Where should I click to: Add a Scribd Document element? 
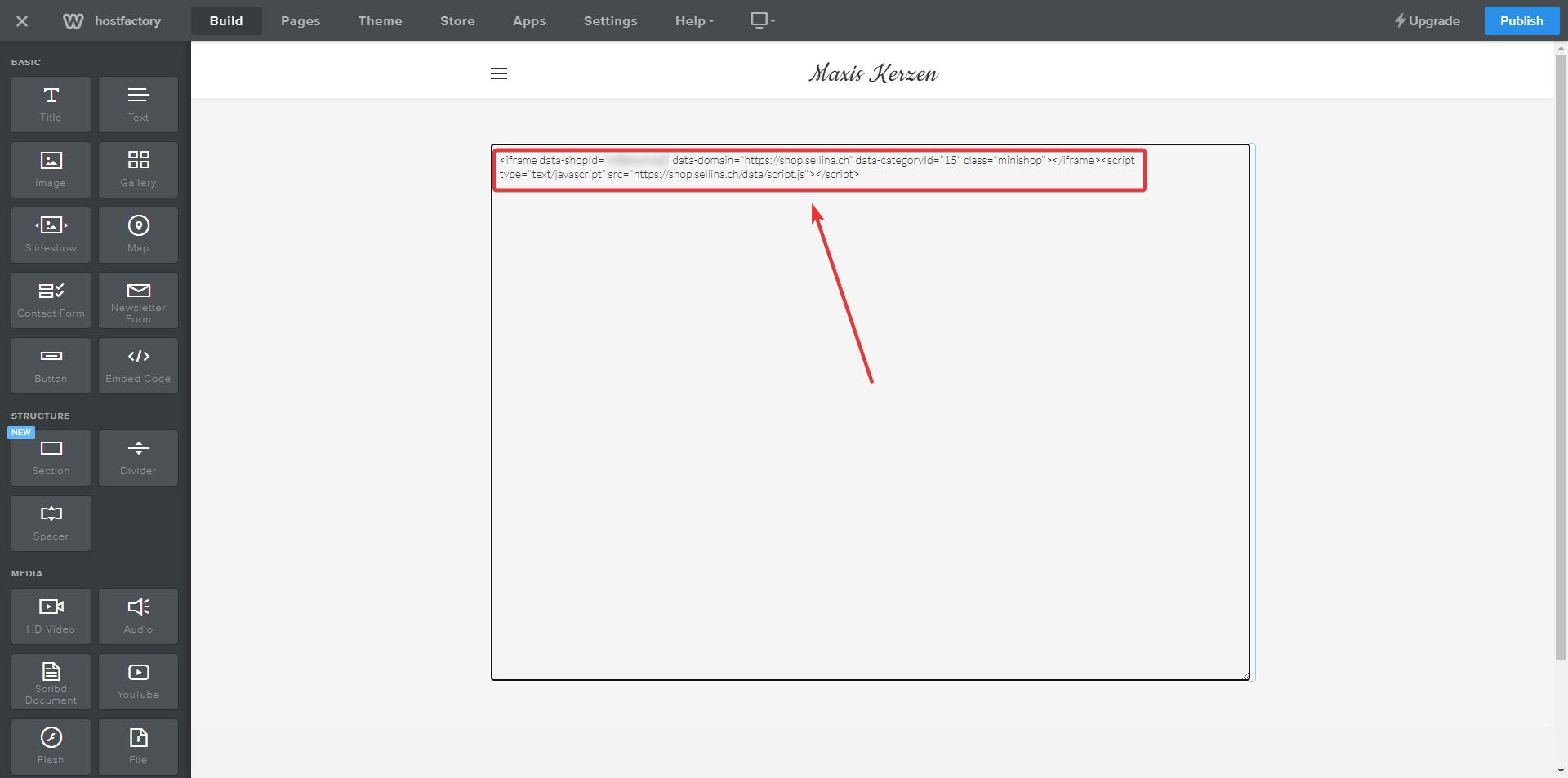51,682
